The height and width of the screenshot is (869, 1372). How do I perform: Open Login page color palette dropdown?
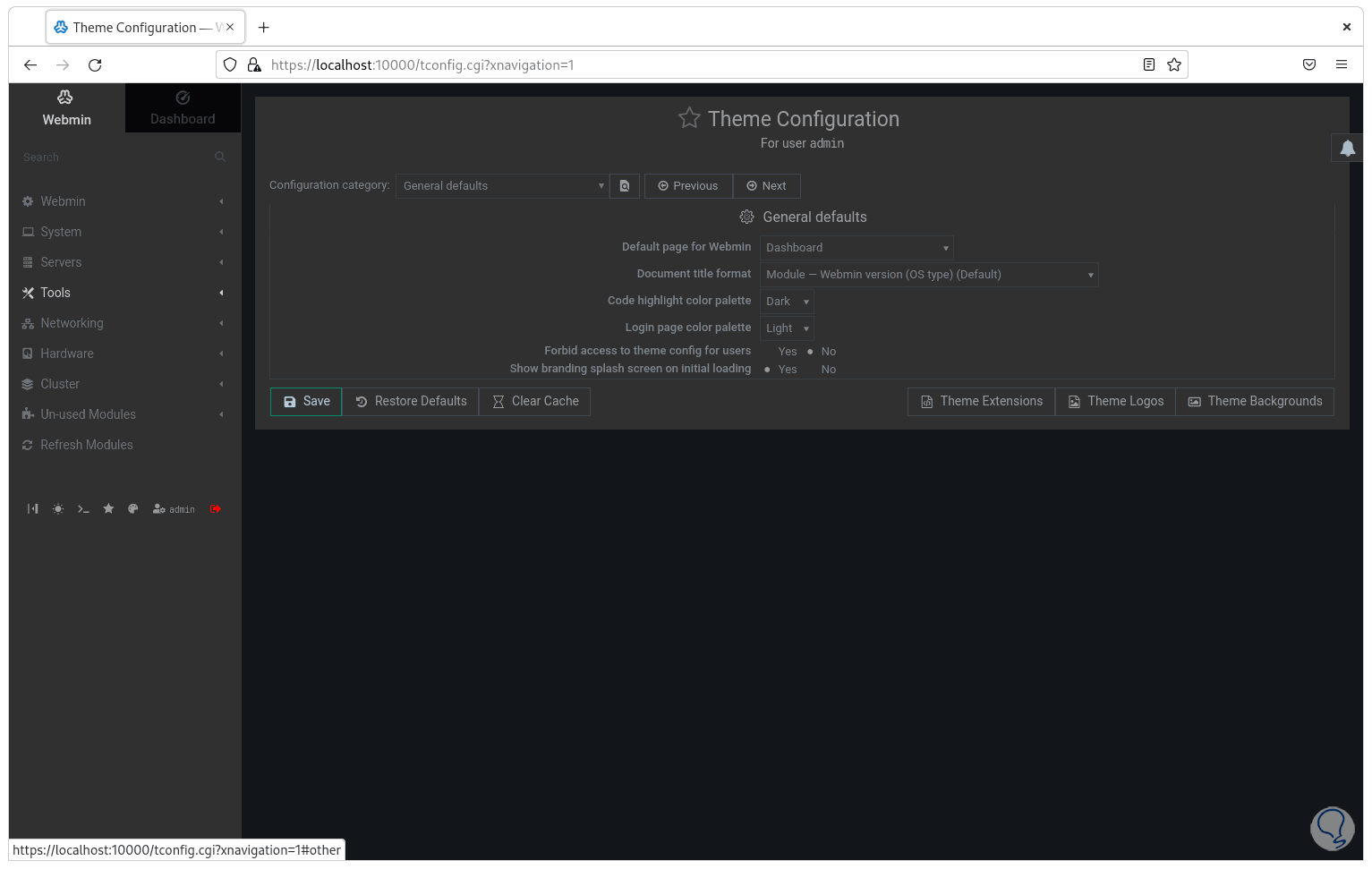pos(787,328)
